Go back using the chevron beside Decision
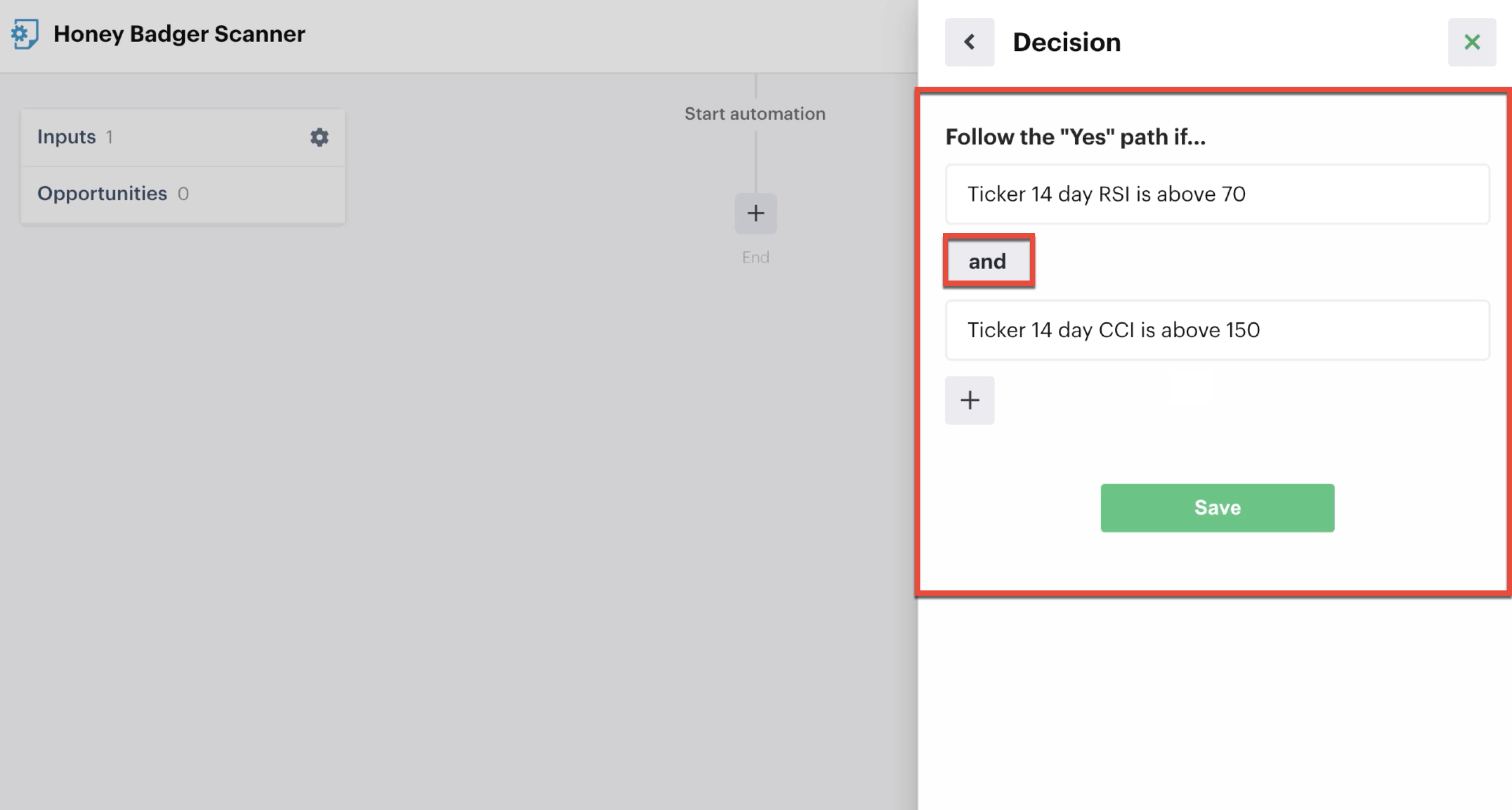This screenshot has height=810, width=1512. click(x=970, y=41)
